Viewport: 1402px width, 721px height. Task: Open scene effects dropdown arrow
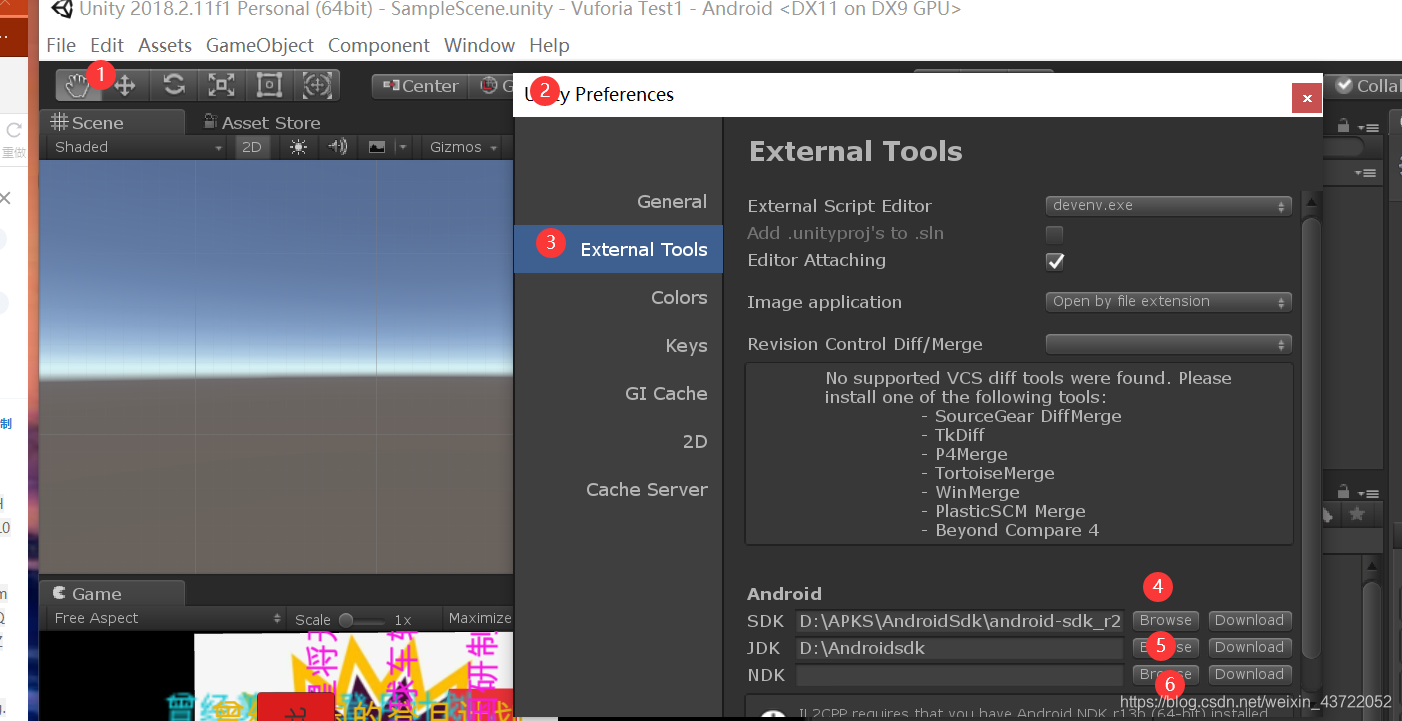click(402, 147)
